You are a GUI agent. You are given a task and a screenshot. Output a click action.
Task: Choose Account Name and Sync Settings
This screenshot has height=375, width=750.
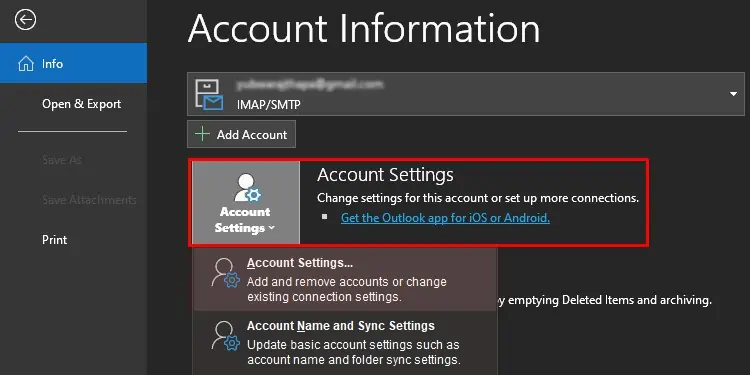click(x=345, y=342)
